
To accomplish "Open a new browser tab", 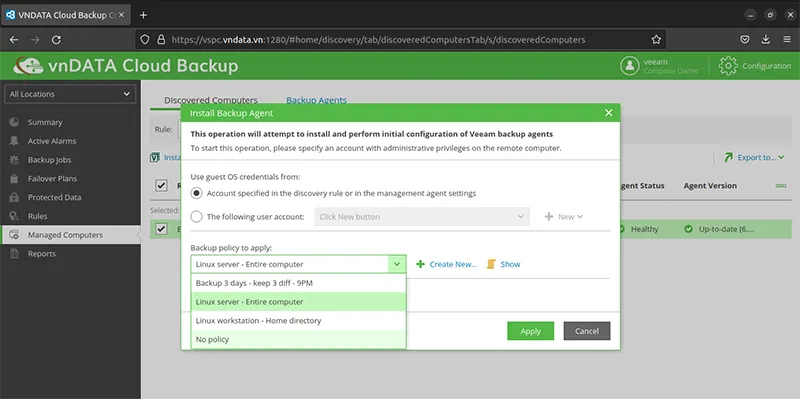I will pyautogui.click(x=143, y=15).
